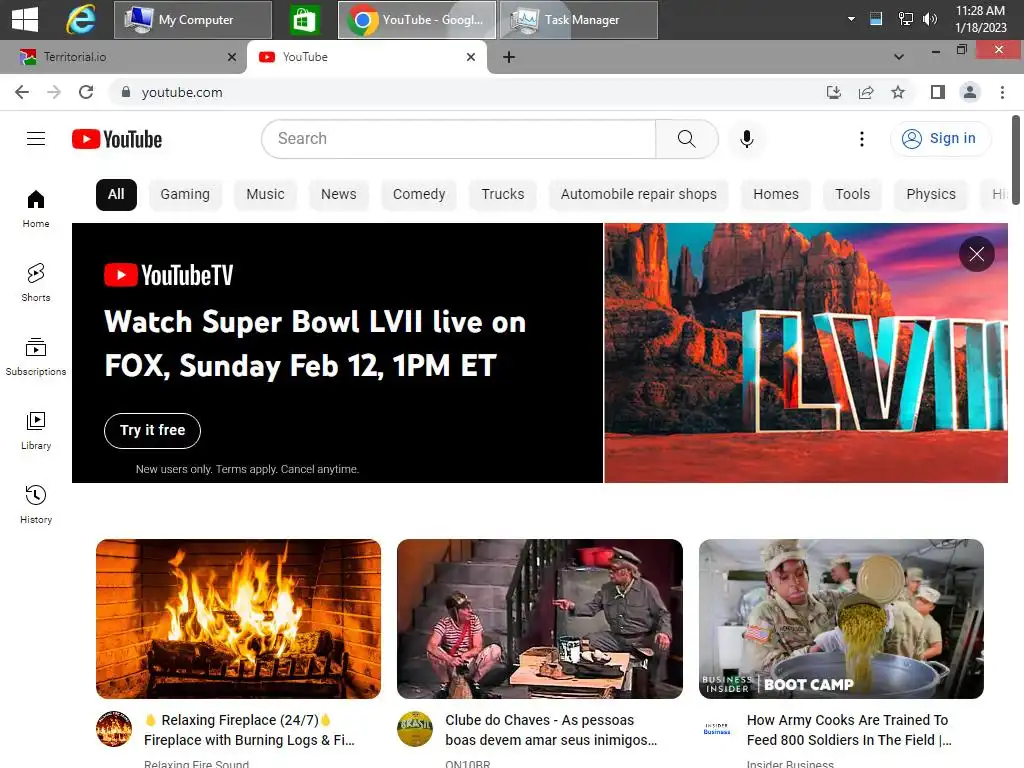Click the install app icon in address bar
Screen dimensions: 1024x768
[x=834, y=92]
